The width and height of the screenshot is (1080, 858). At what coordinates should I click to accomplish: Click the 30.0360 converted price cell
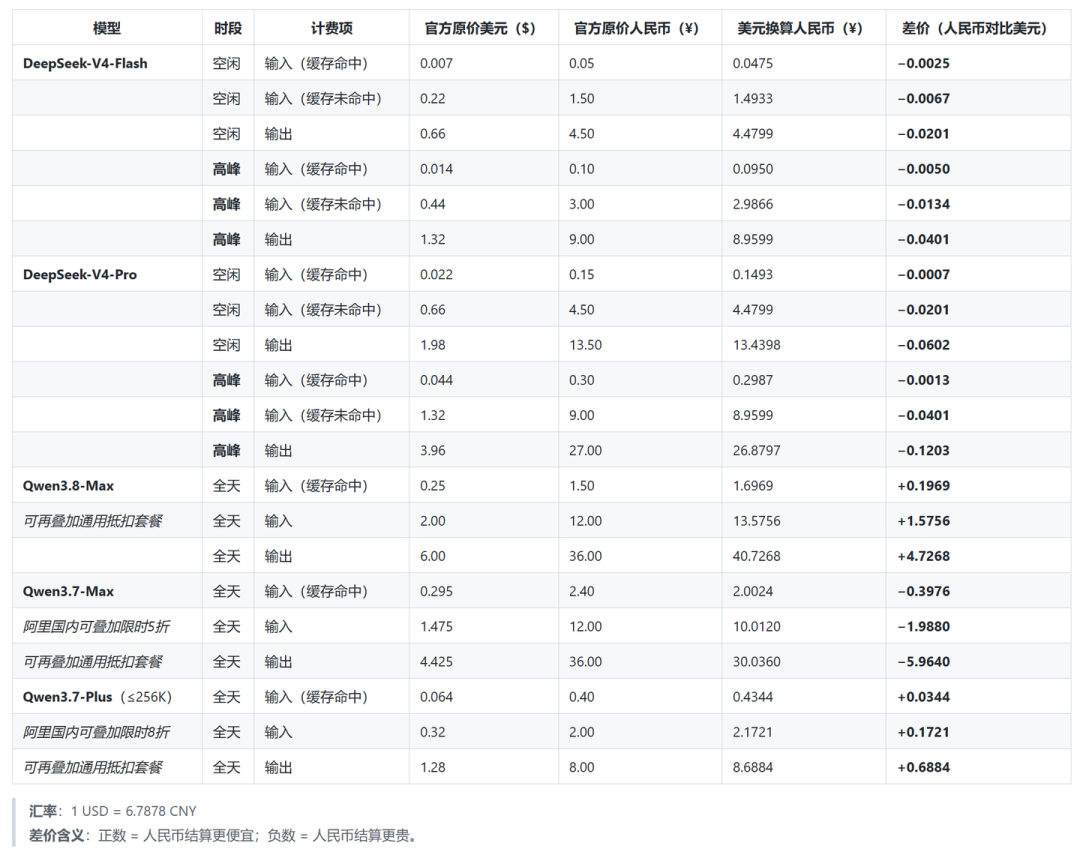click(x=757, y=662)
